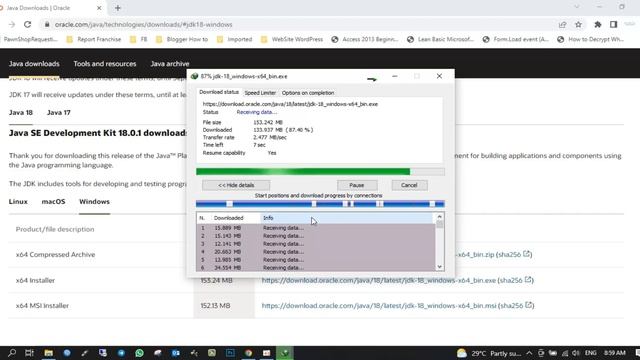Viewport: 640px width, 360px height.
Task: Open File Explorer from the taskbar
Action: click(x=49, y=353)
